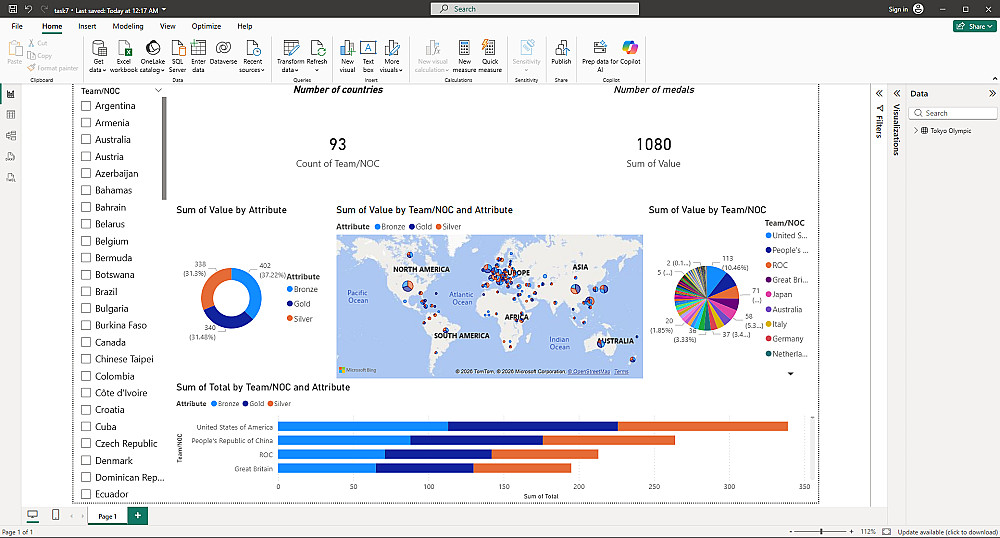Click Gold legend swatch in donut chart
Screen dimensions: 1000x538
290,304
